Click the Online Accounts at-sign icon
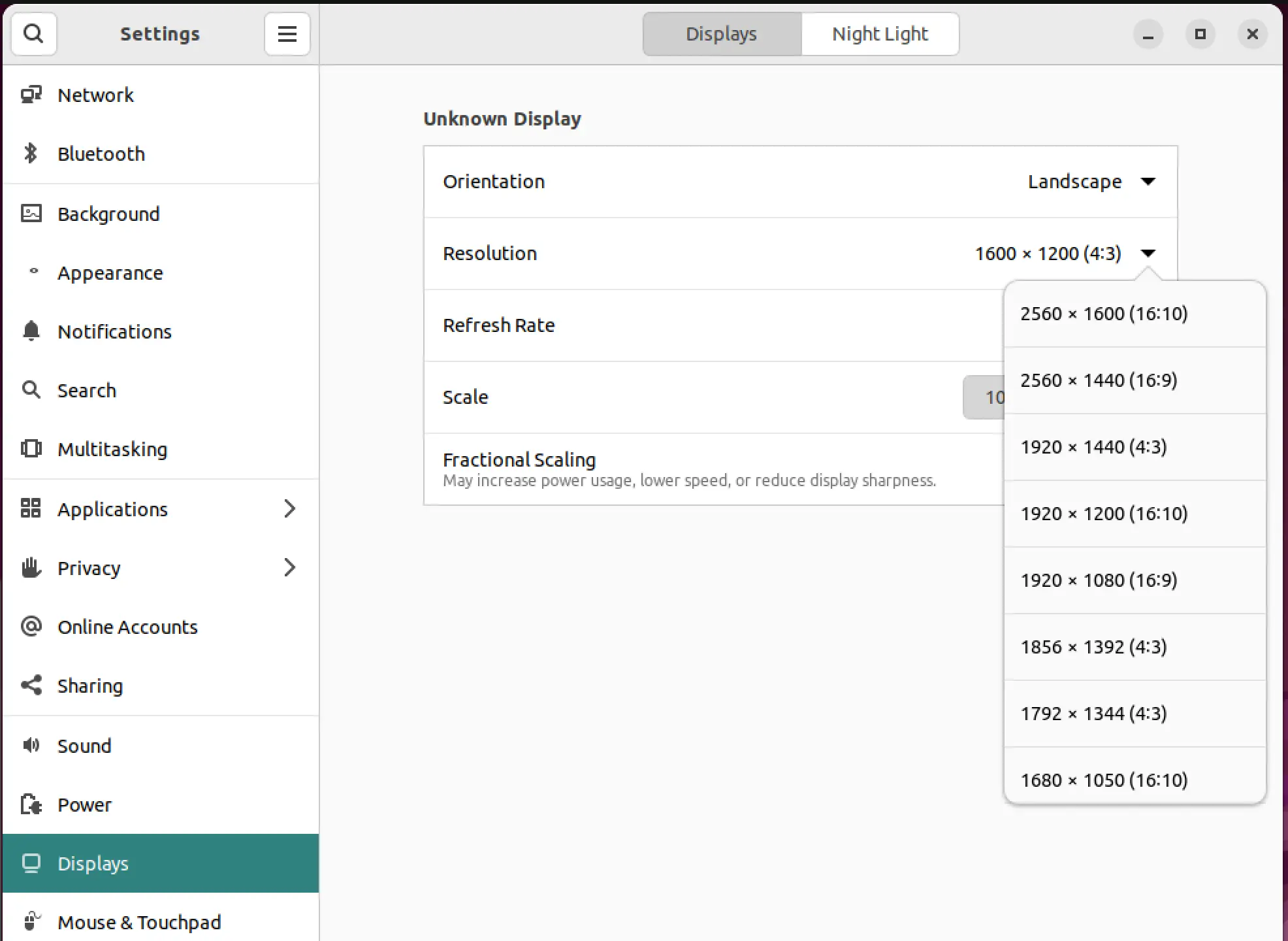The height and width of the screenshot is (941, 1288). (x=31, y=626)
